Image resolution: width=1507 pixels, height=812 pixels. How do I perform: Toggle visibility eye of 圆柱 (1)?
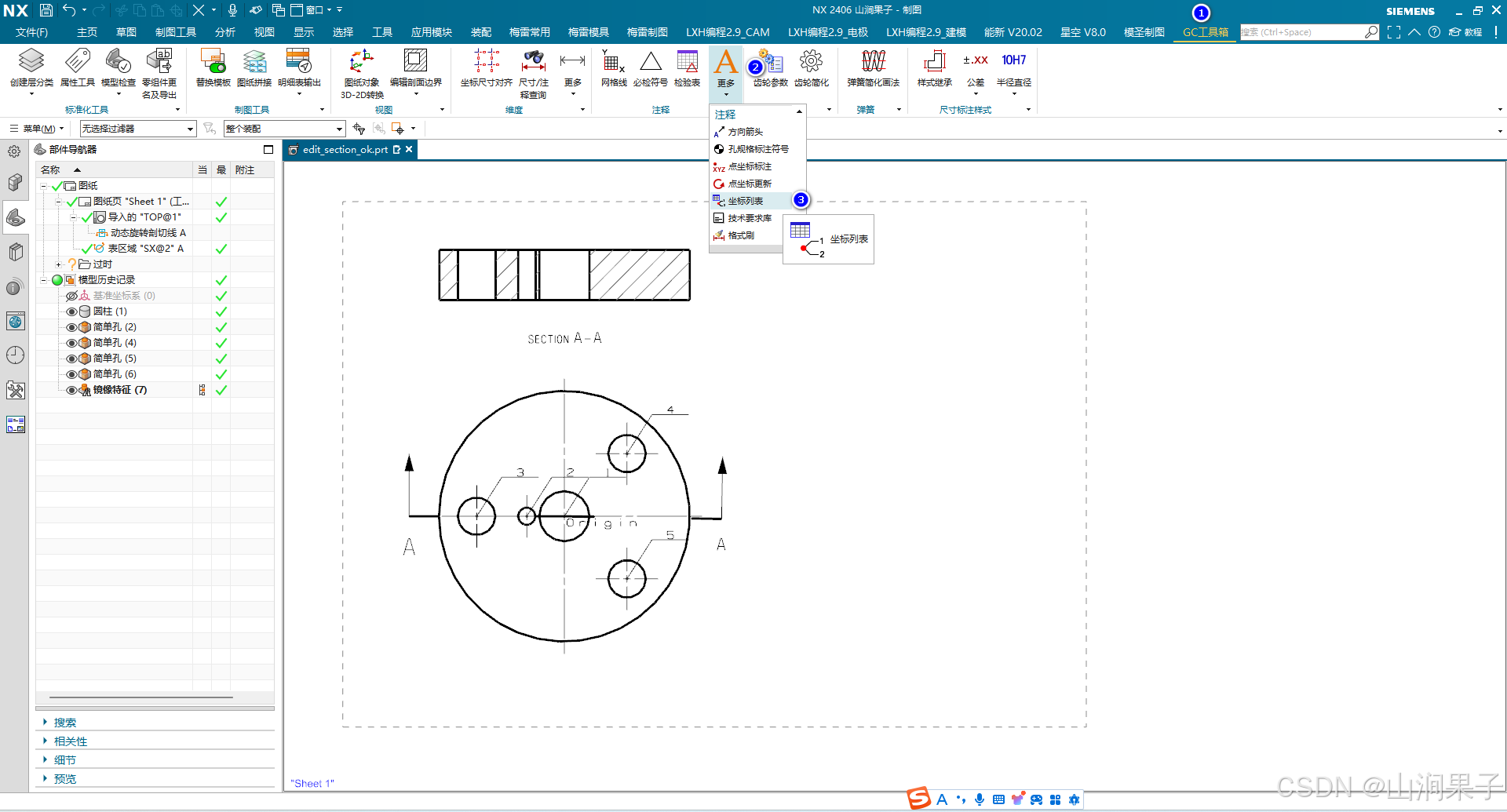[72, 311]
